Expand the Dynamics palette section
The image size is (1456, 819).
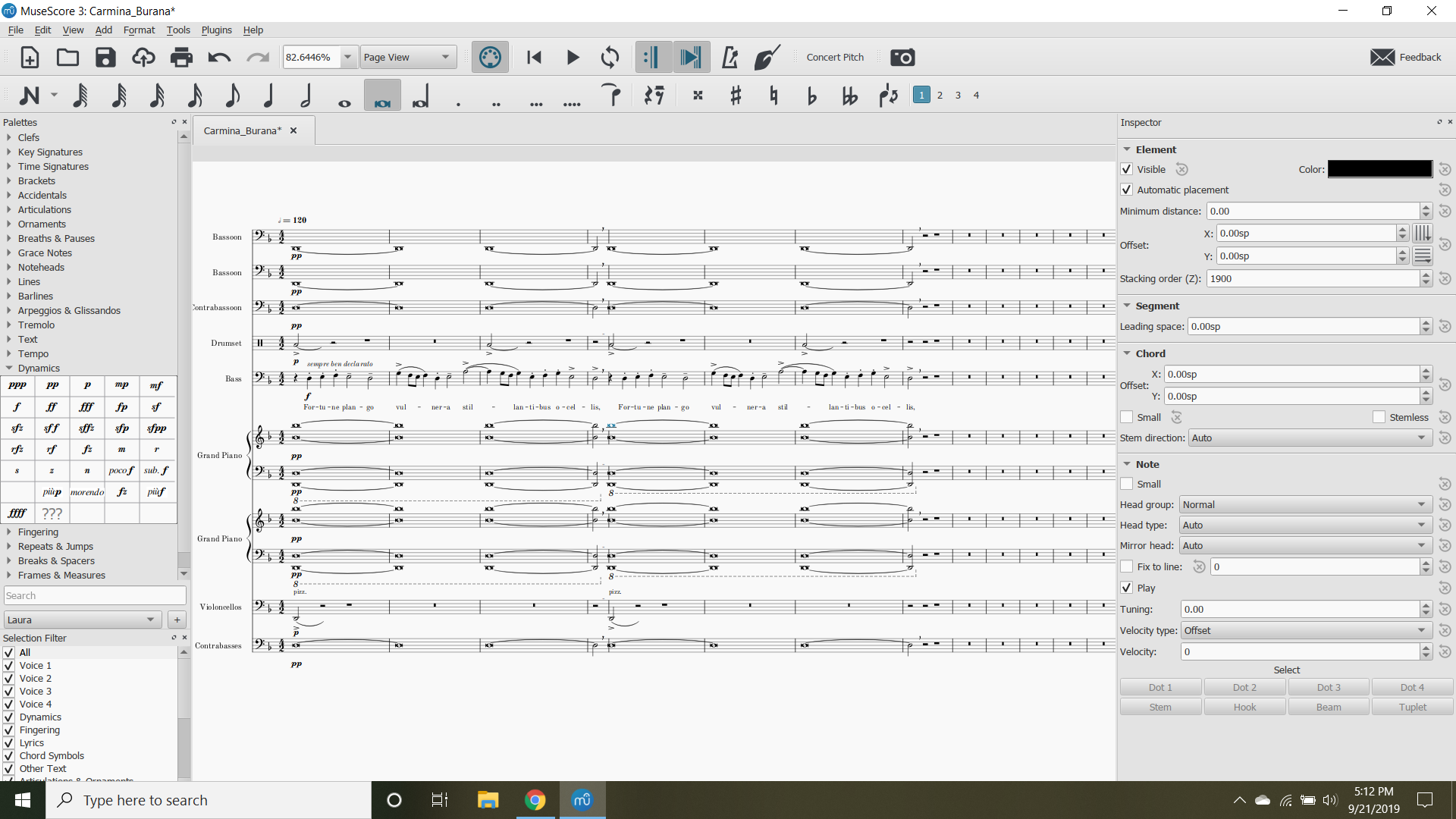coord(38,368)
